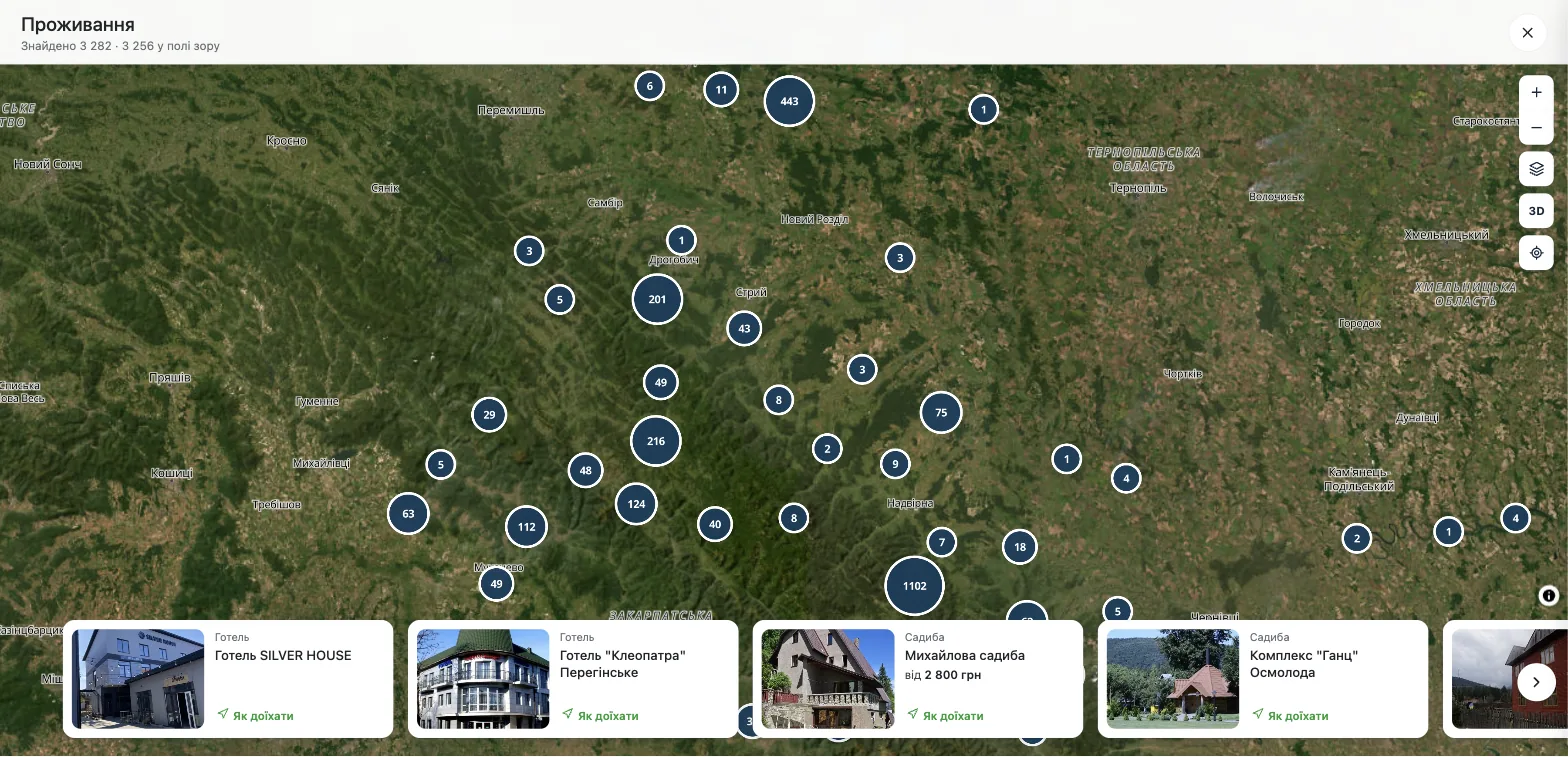Screen dimensions: 1568x757
Task: Click the 443 cluster marker
Action: (789, 101)
